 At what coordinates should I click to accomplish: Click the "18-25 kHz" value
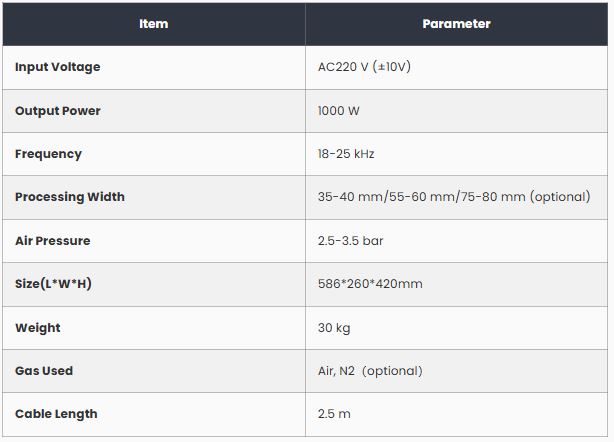pos(346,154)
